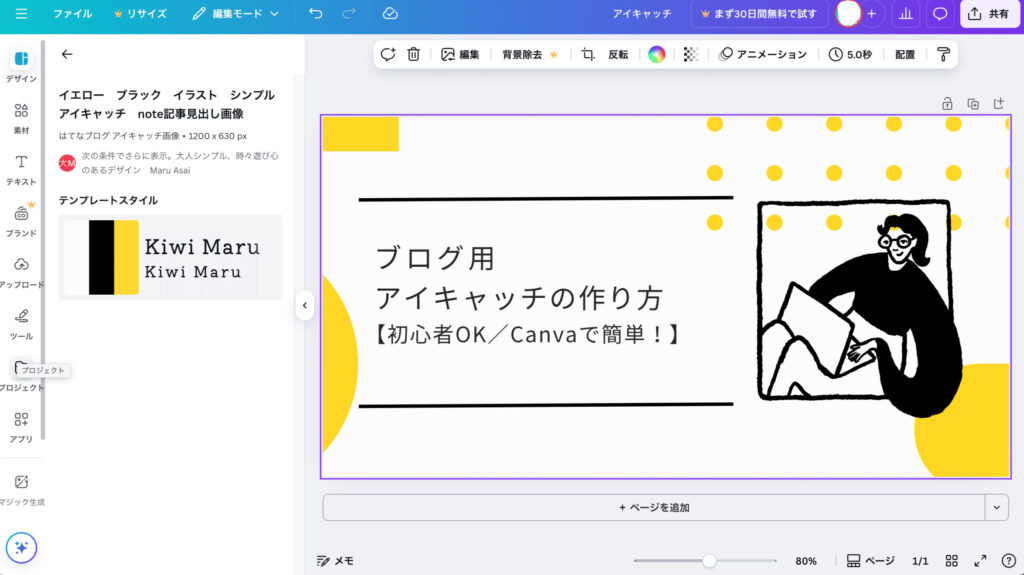The height and width of the screenshot is (575, 1024).
Task: Check cloud save status icon
Action: point(390,13)
